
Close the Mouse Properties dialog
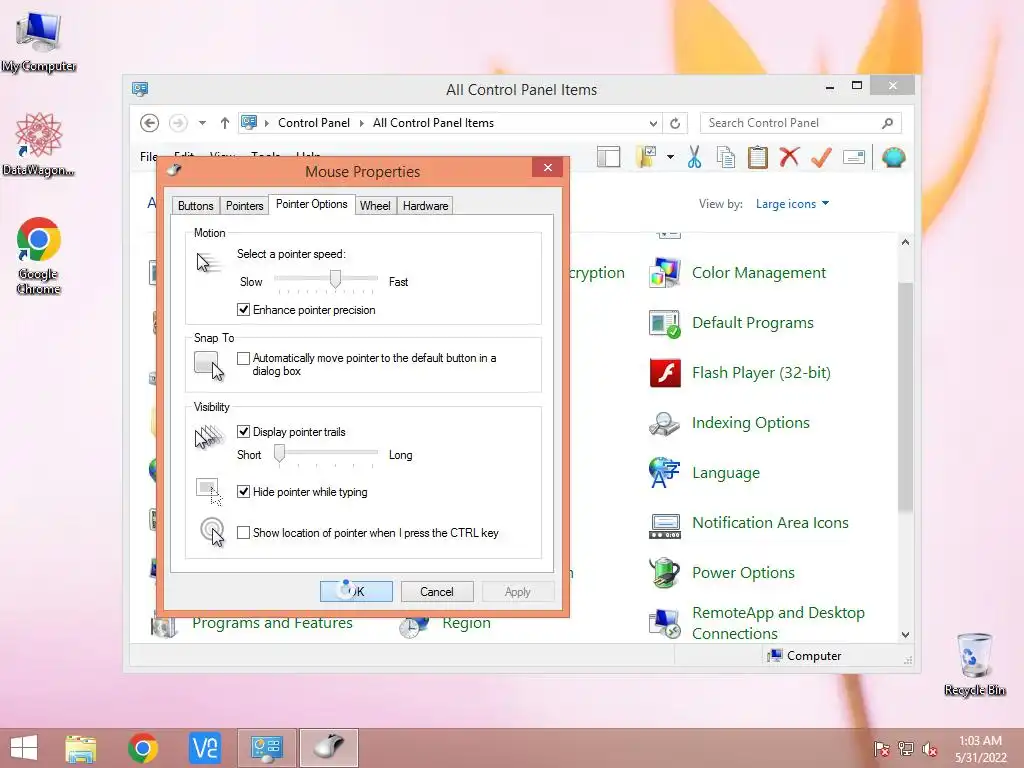point(547,168)
